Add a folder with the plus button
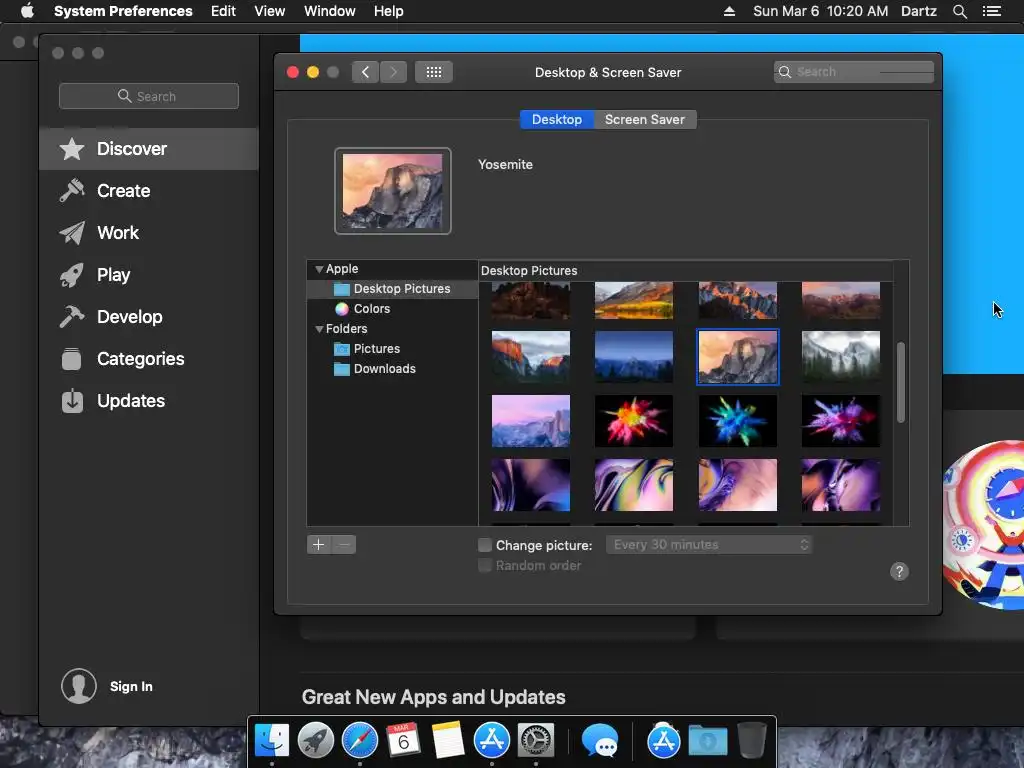 pyautogui.click(x=319, y=545)
